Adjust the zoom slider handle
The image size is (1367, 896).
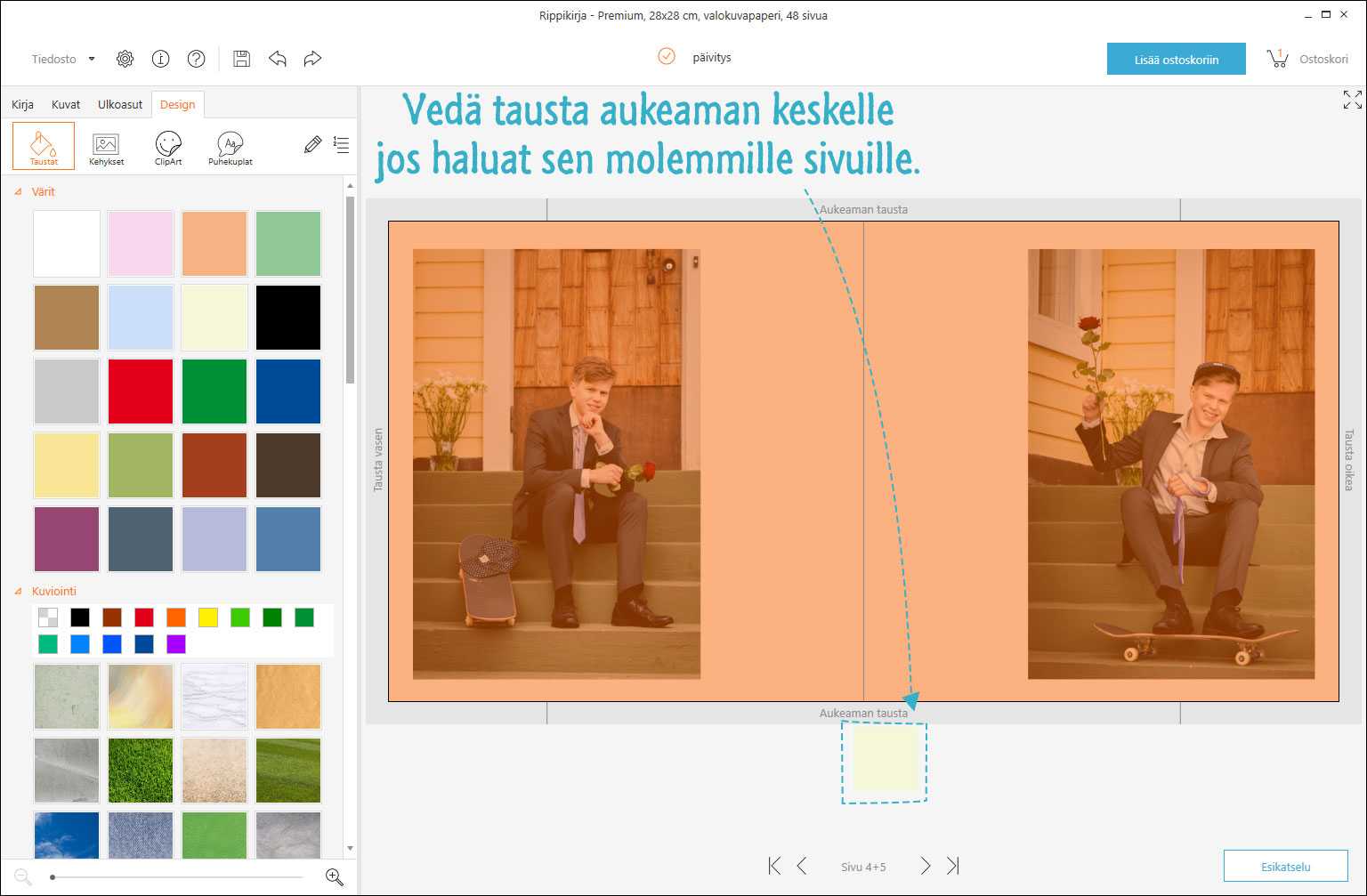click(x=53, y=877)
